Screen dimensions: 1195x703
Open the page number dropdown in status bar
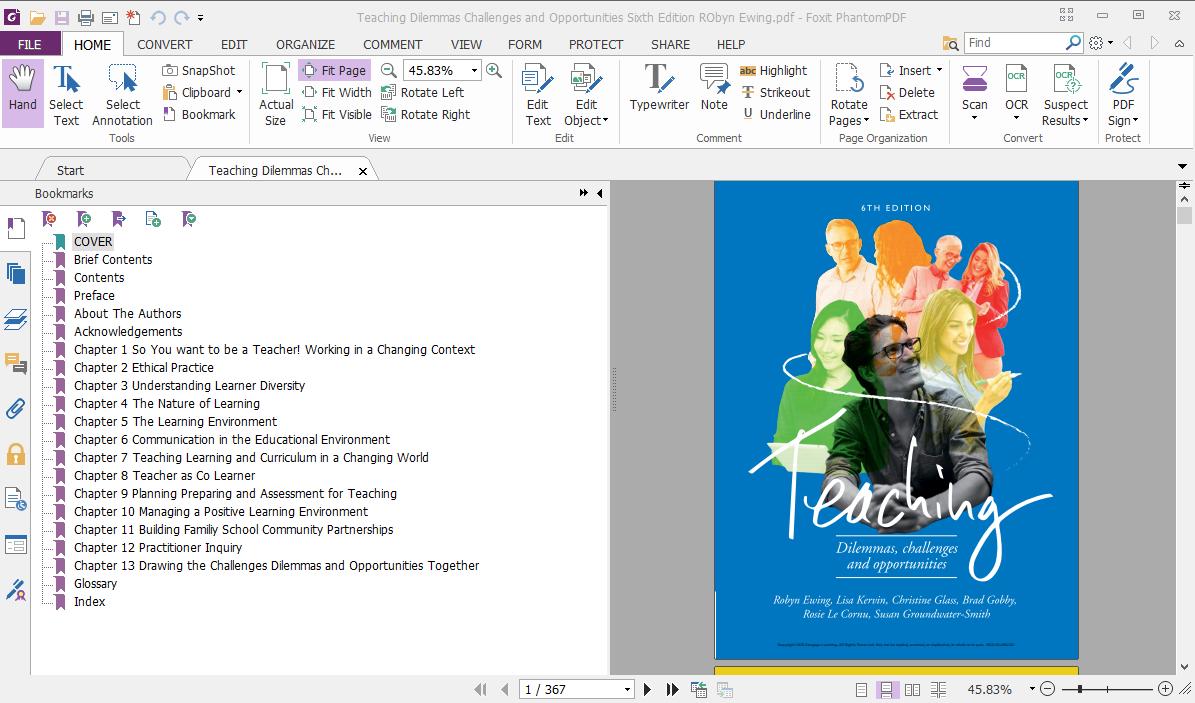(627, 689)
